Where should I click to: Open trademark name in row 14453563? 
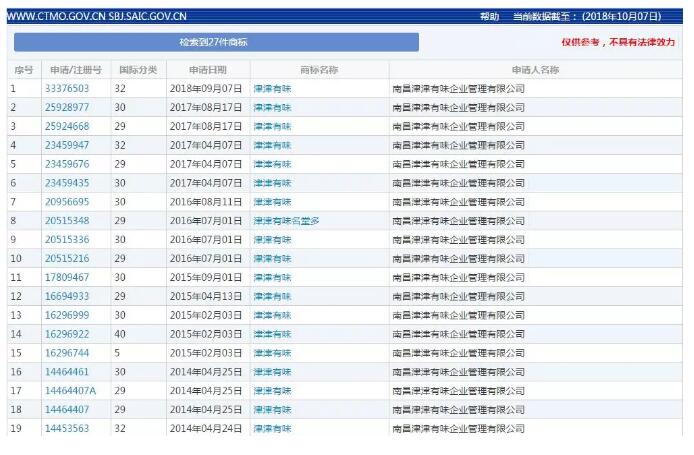272,428
